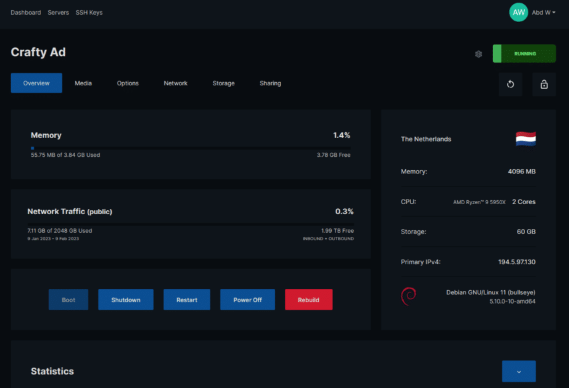Open the Dashboard nav link

tap(26, 13)
